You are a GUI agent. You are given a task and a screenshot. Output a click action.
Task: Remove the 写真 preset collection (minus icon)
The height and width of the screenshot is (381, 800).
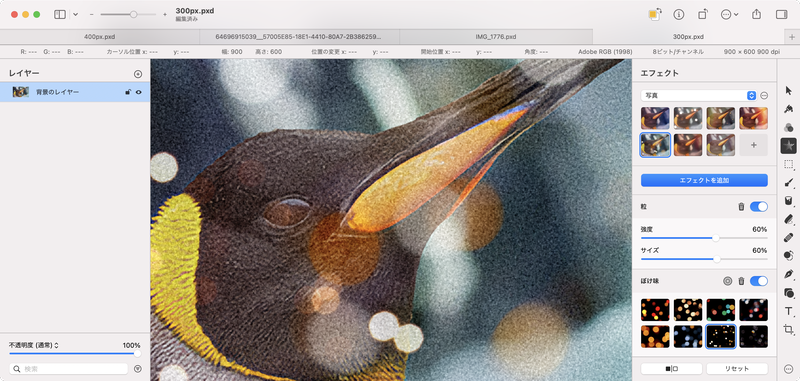click(764, 95)
